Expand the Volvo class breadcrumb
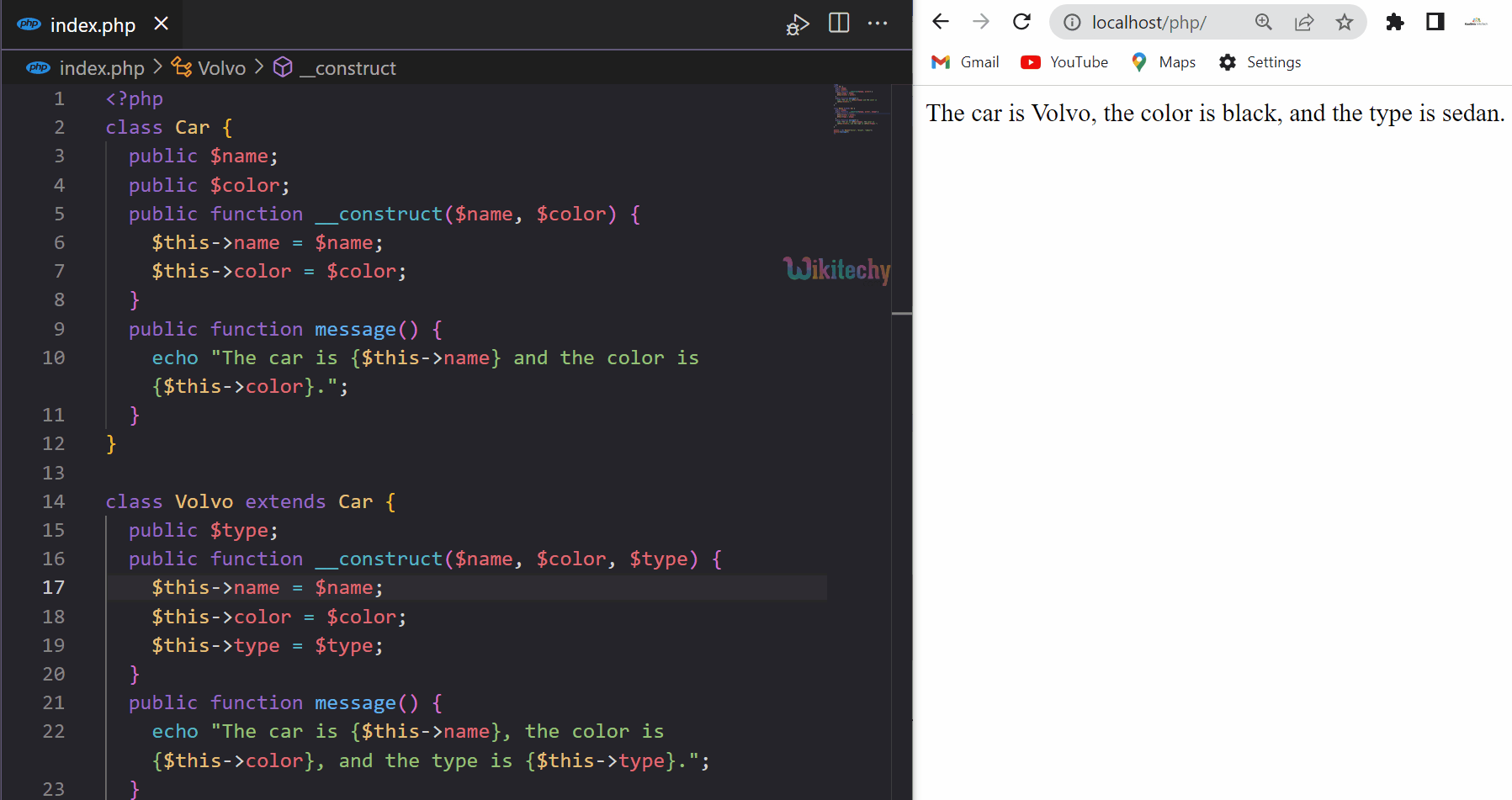 click(220, 68)
